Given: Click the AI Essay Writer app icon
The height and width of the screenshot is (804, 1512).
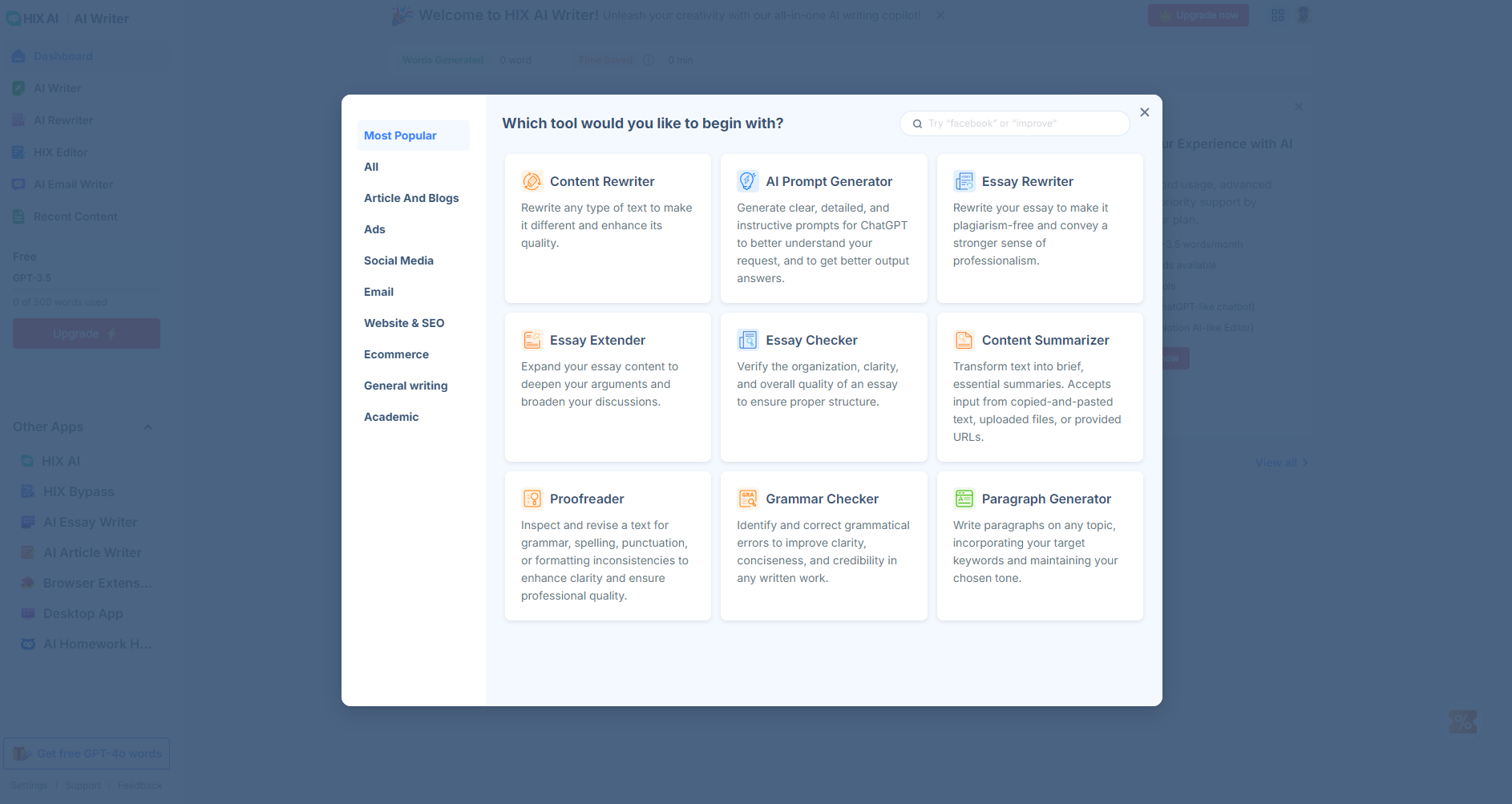Looking at the screenshot, I should [28, 522].
